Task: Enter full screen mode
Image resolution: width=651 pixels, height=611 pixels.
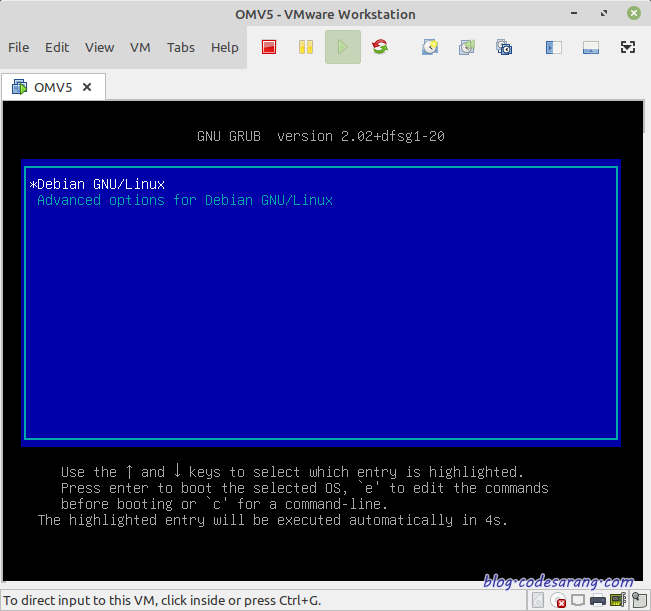Action: (628, 47)
